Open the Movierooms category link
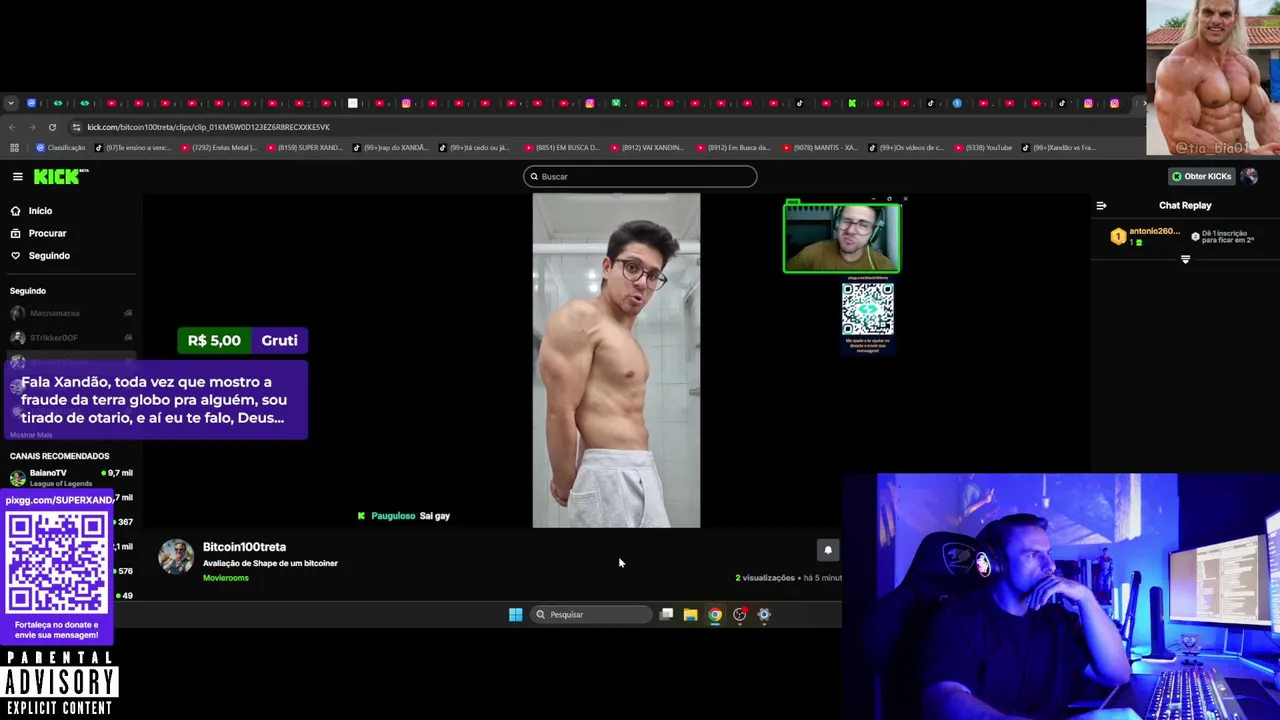Viewport: 1280px width, 720px height. coord(226,578)
